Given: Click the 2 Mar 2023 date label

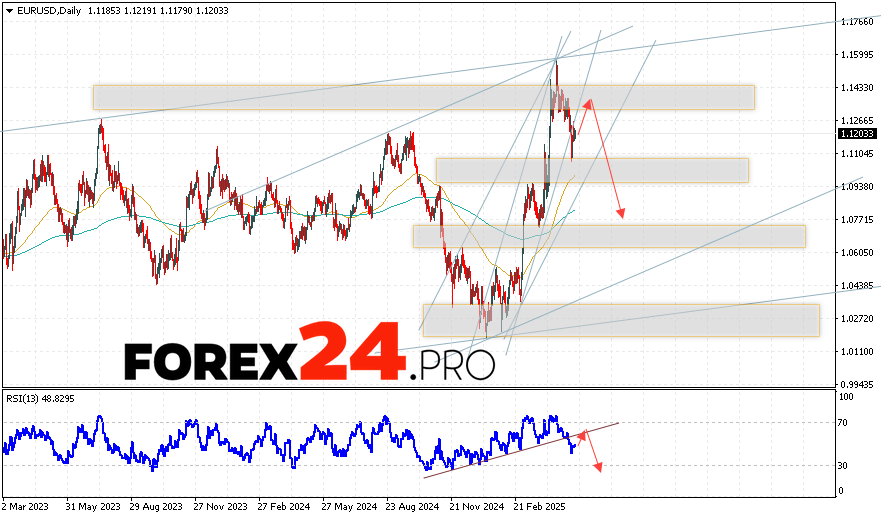Looking at the screenshot, I should coord(27,509).
